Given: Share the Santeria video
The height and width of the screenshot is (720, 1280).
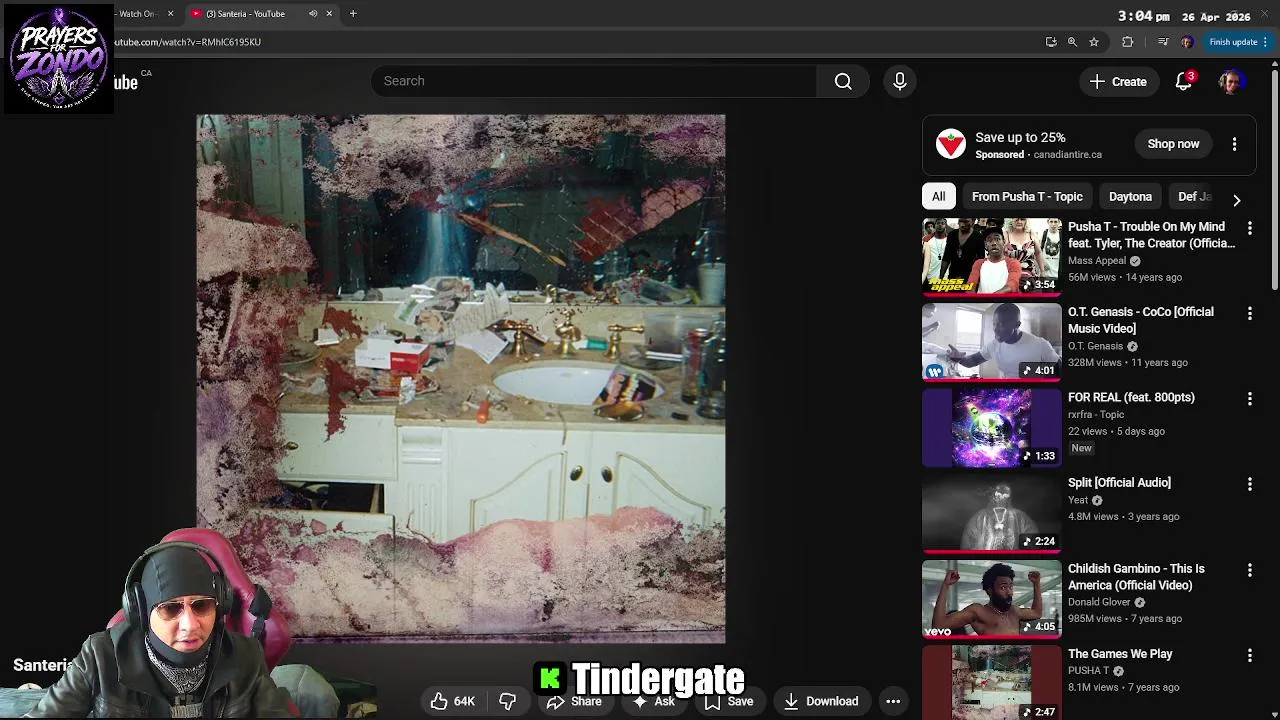Looking at the screenshot, I should tap(574, 701).
